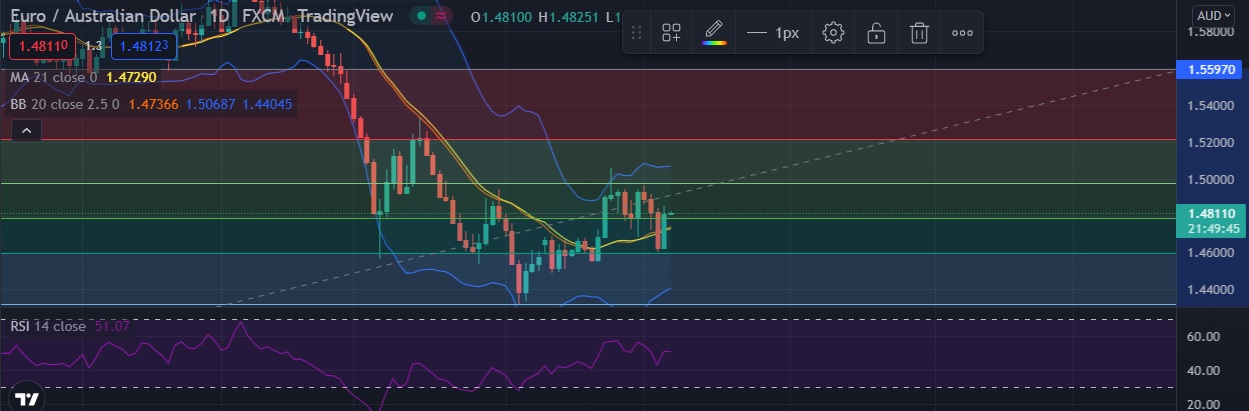Select the MA 21 close indicator legend
The height and width of the screenshot is (411, 1249).
pyautogui.click(x=54, y=77)
